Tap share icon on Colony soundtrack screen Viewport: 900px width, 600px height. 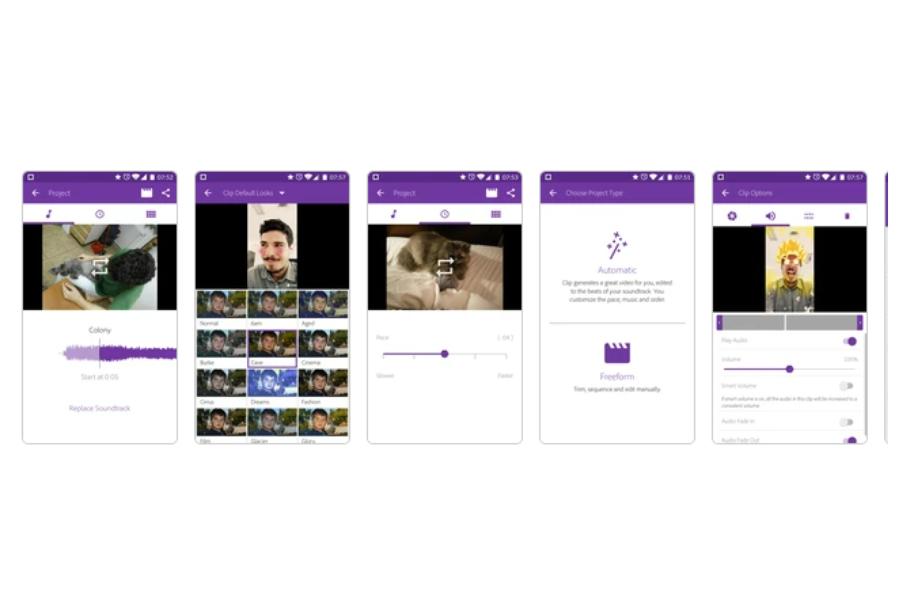click(166, 193)
